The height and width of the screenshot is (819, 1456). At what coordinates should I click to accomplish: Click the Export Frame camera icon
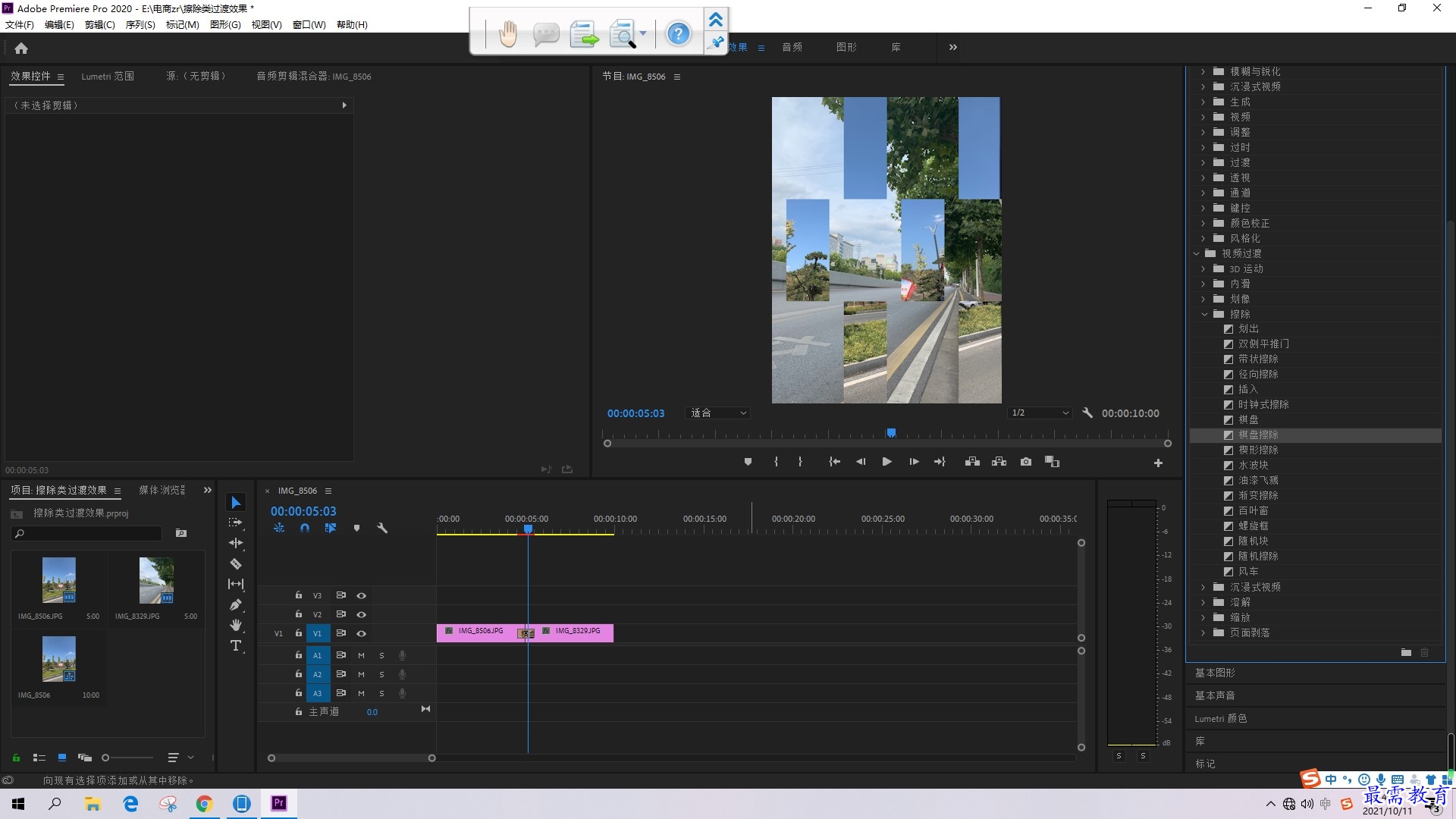tap(1026, 462)
